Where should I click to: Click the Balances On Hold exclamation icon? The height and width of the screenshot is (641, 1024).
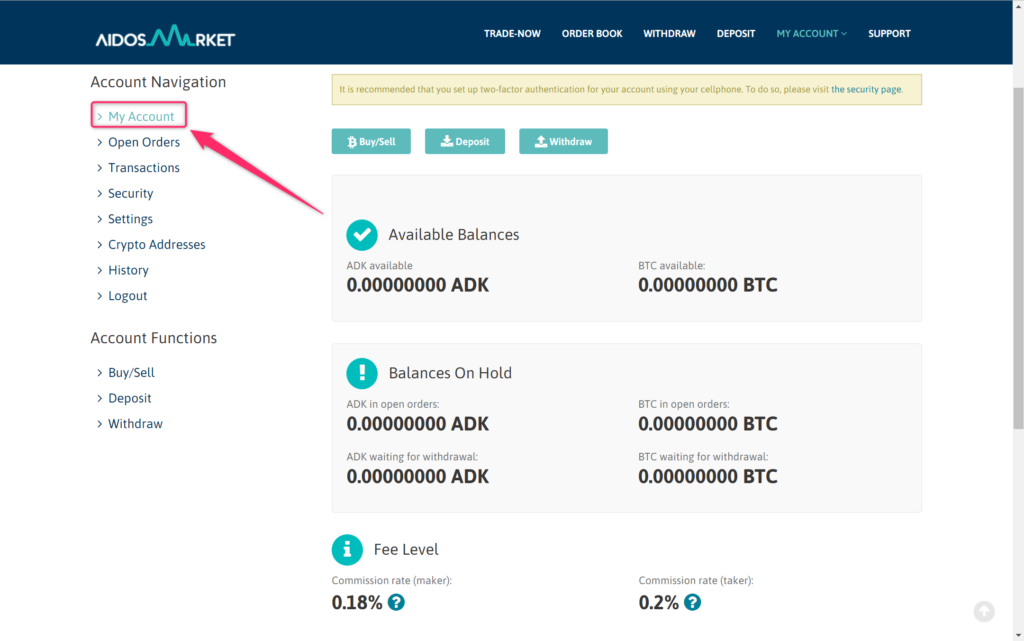(x=361, y=373)
